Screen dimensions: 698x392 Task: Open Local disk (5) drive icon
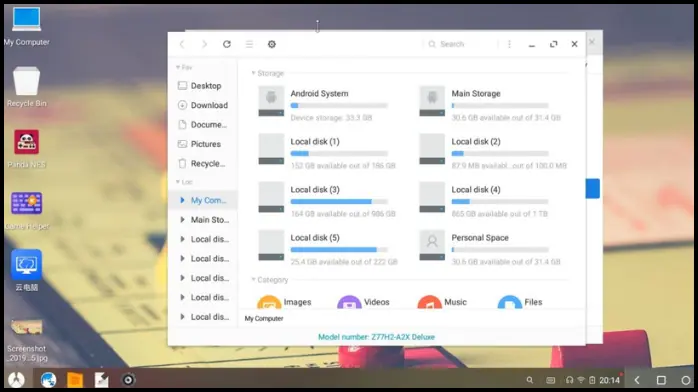tap(271, 245)
